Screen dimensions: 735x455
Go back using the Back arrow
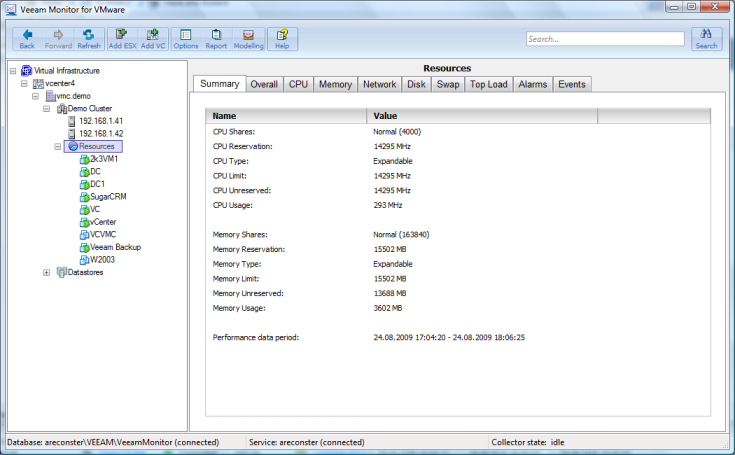[27, 38]
